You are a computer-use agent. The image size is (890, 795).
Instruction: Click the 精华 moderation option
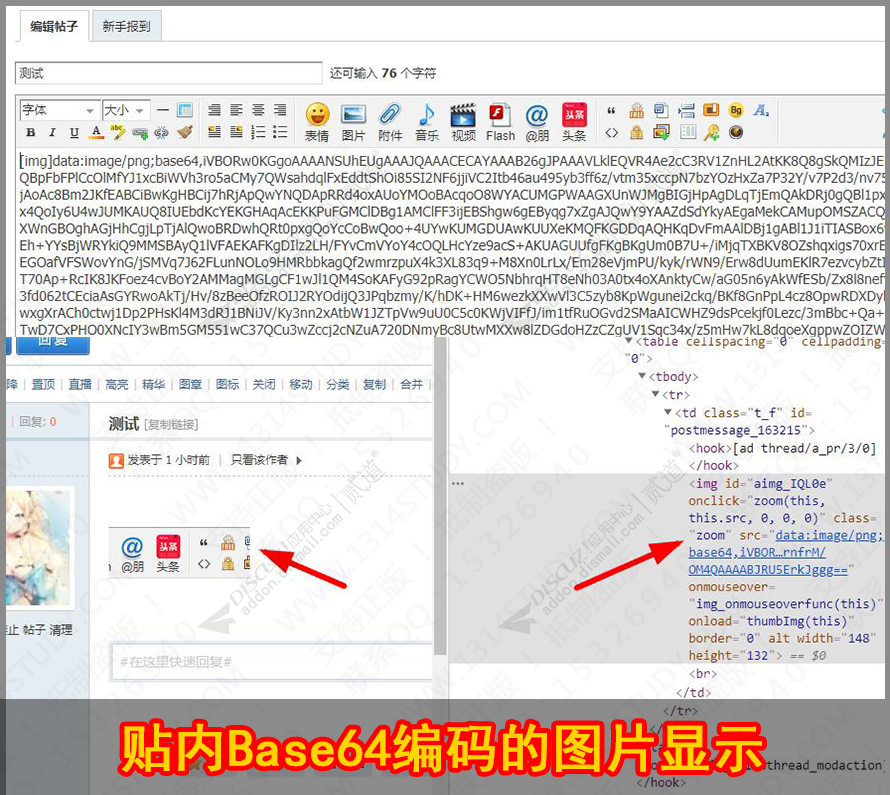click(x=154, y=385)
